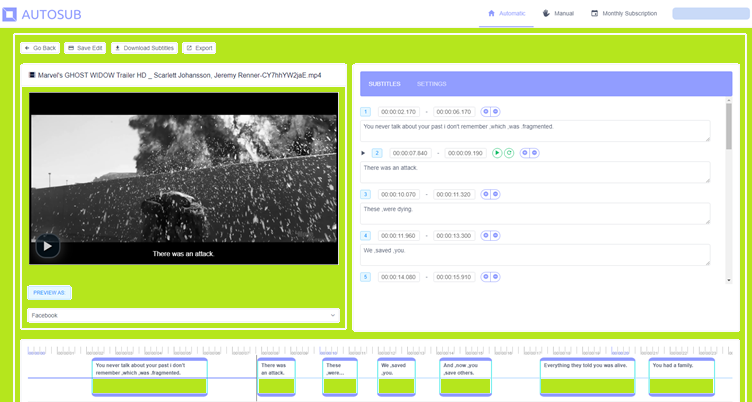Play subtitle 2 segment

(x=497, y=153)
